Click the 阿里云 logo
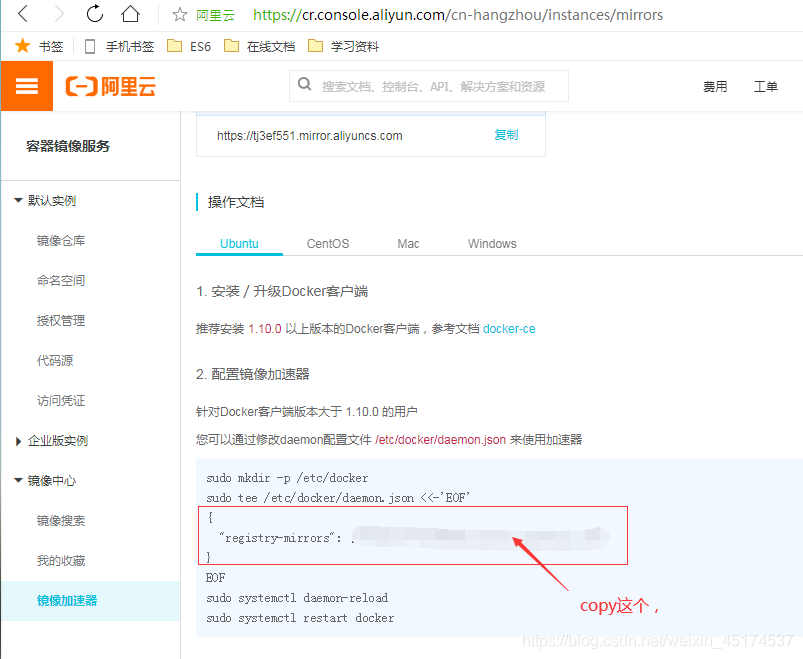The width and height of the screenshot is (803, 659). click(x=111, y=86)
